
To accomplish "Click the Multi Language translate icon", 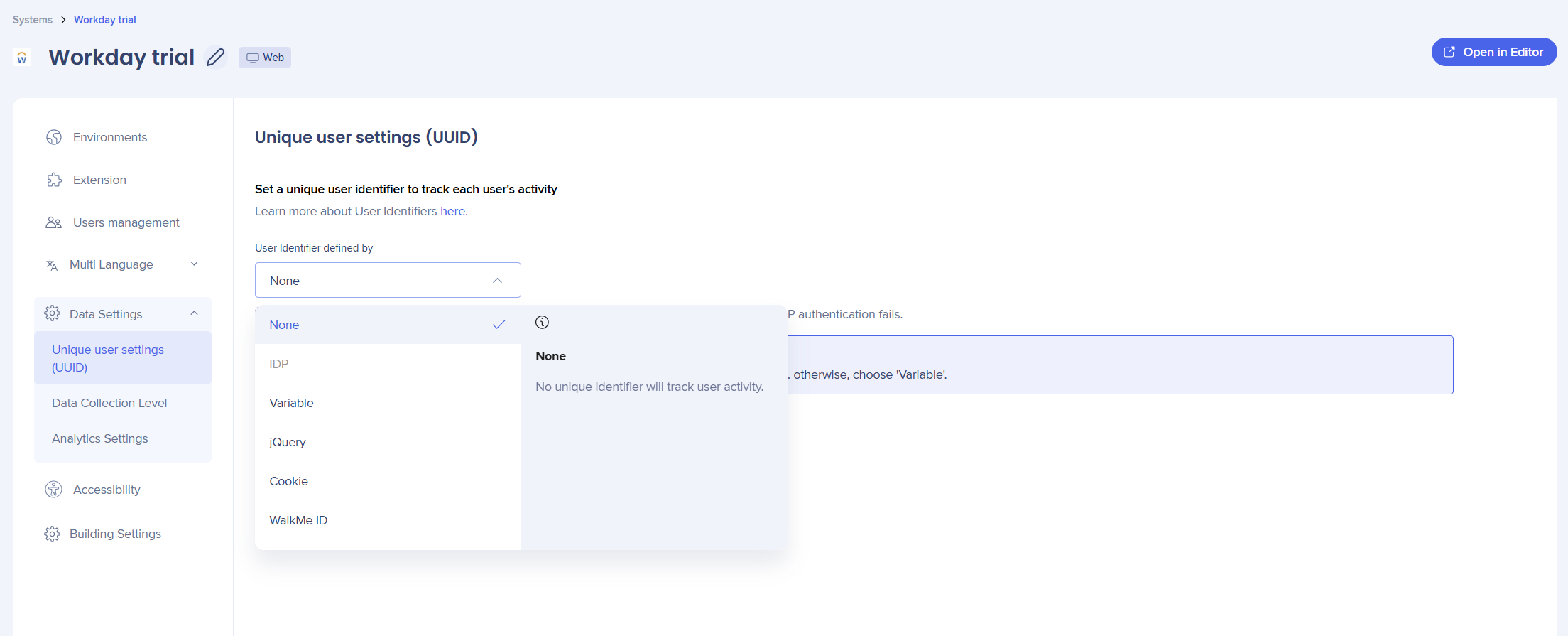I will pos(52,264).
